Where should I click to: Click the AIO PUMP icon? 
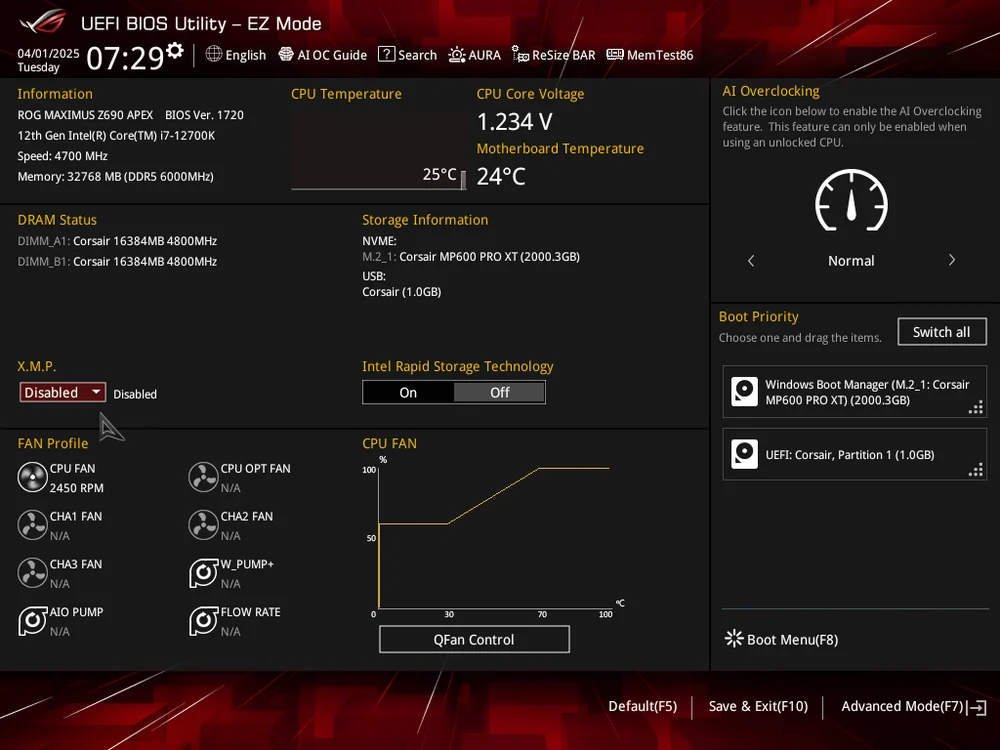[x=32, y=621]
